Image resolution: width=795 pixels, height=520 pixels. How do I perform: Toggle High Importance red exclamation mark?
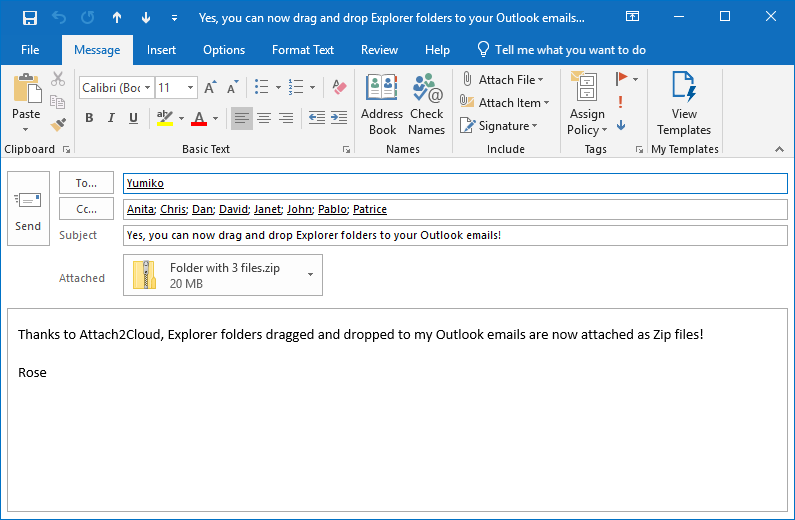[x=621, y=102]
